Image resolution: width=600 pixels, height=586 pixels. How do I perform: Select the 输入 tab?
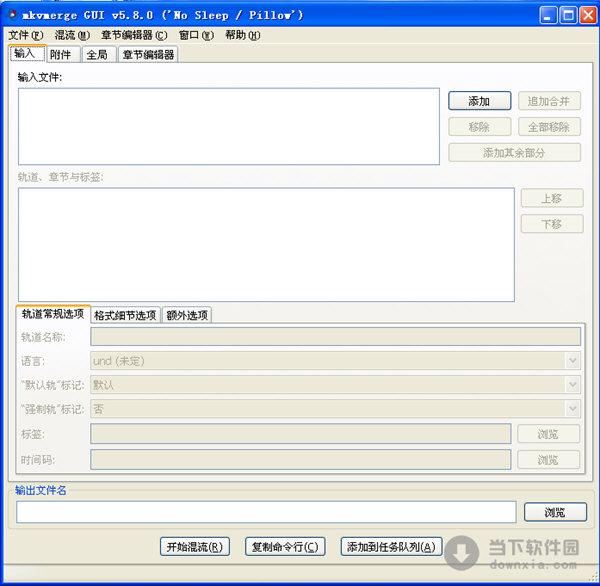(28, 53)
